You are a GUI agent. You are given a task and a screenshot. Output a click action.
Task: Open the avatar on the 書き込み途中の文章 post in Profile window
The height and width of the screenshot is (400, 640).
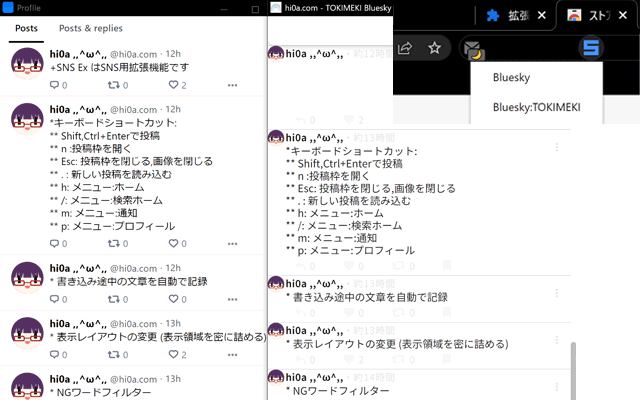(27, 278)
